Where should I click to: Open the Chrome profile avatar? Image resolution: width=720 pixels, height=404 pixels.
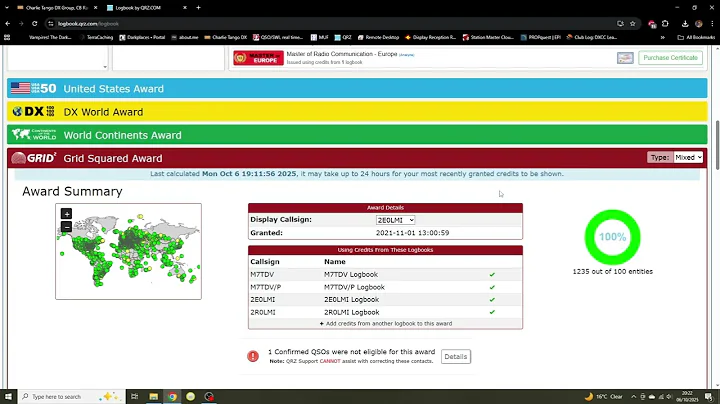pos(698,23)
